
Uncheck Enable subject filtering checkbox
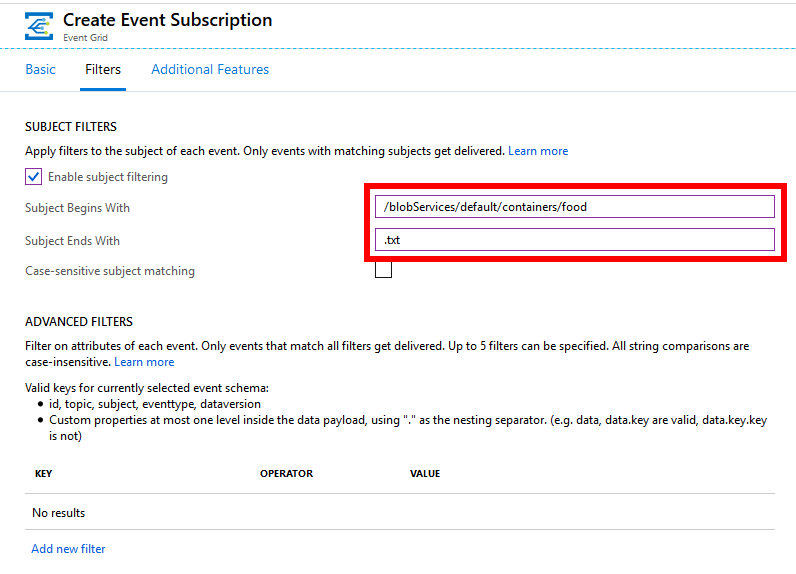(x=34, y=177)
